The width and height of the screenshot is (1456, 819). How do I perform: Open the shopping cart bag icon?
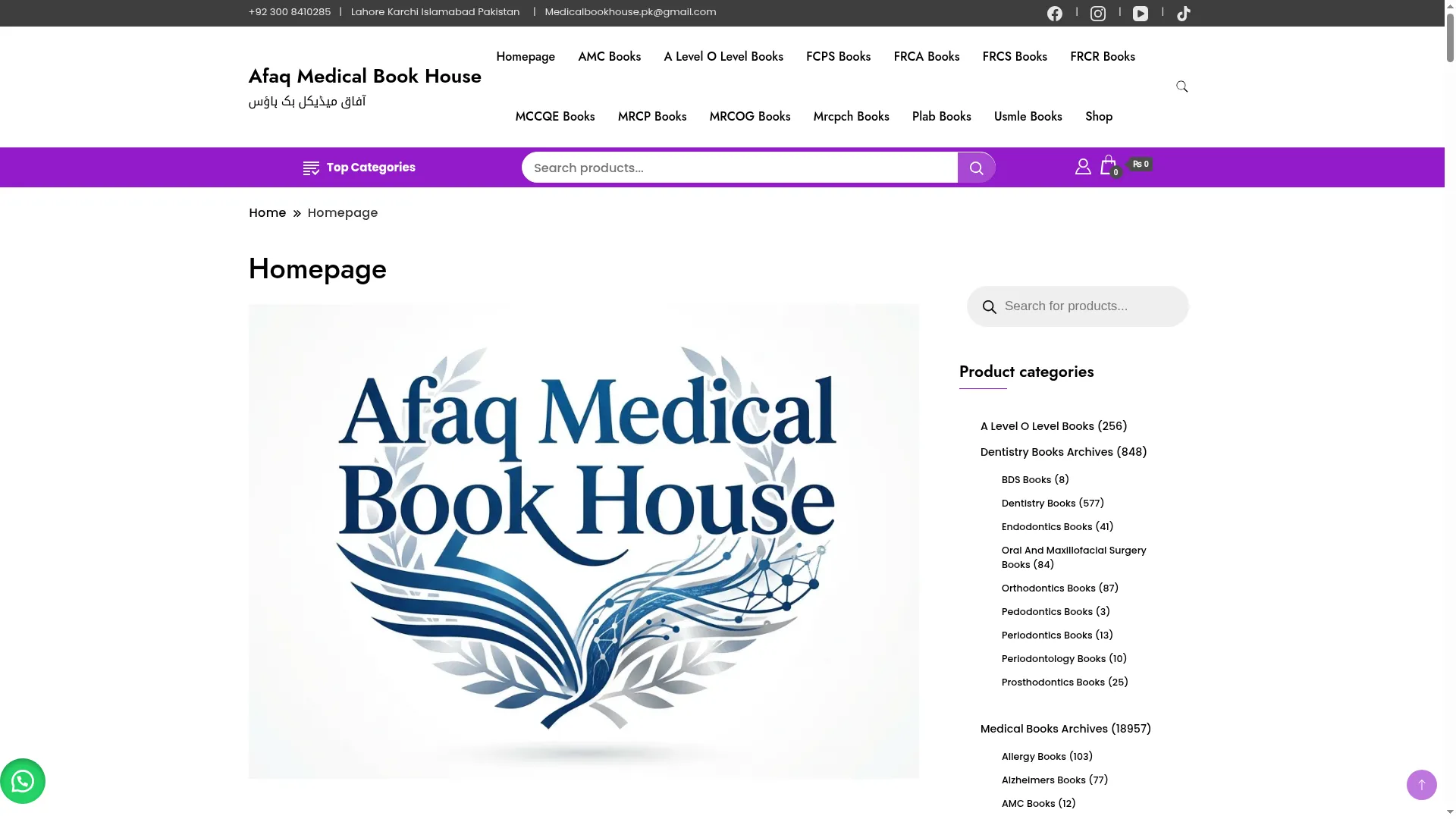click(1109, 166)
